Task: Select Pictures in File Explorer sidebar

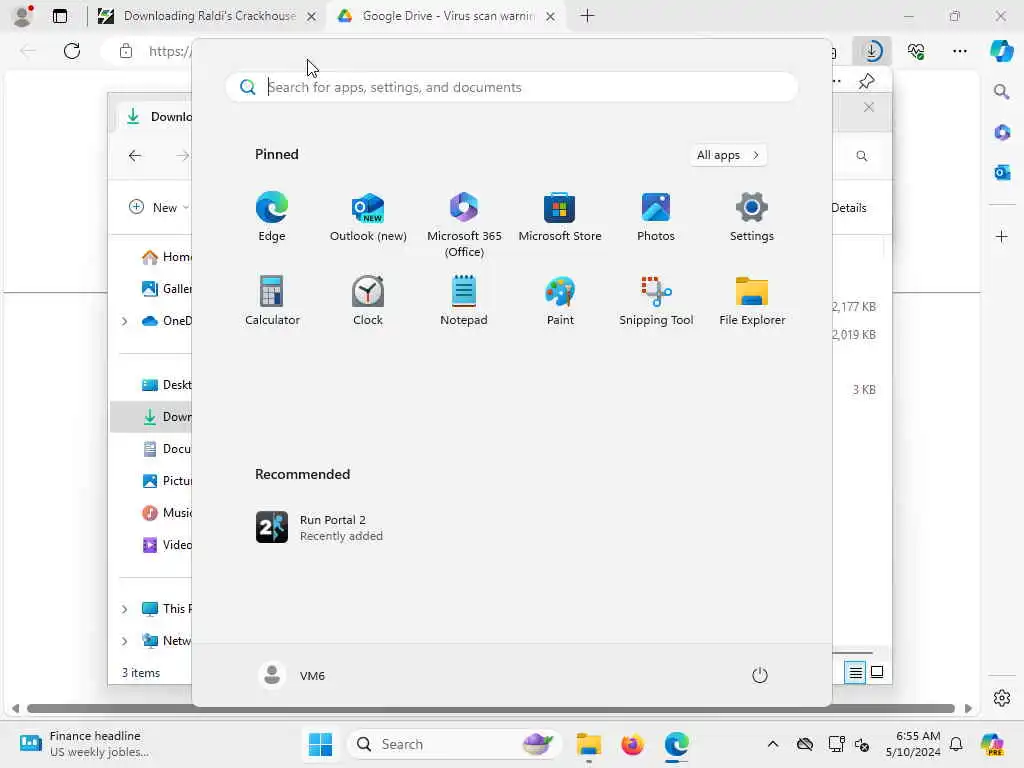Action: [167, 481]
